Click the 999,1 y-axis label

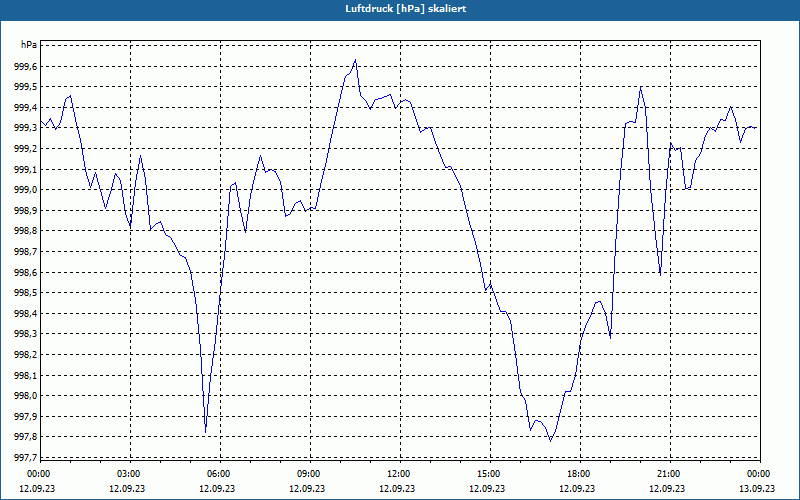pyautogui.click(x=26, y=169)
